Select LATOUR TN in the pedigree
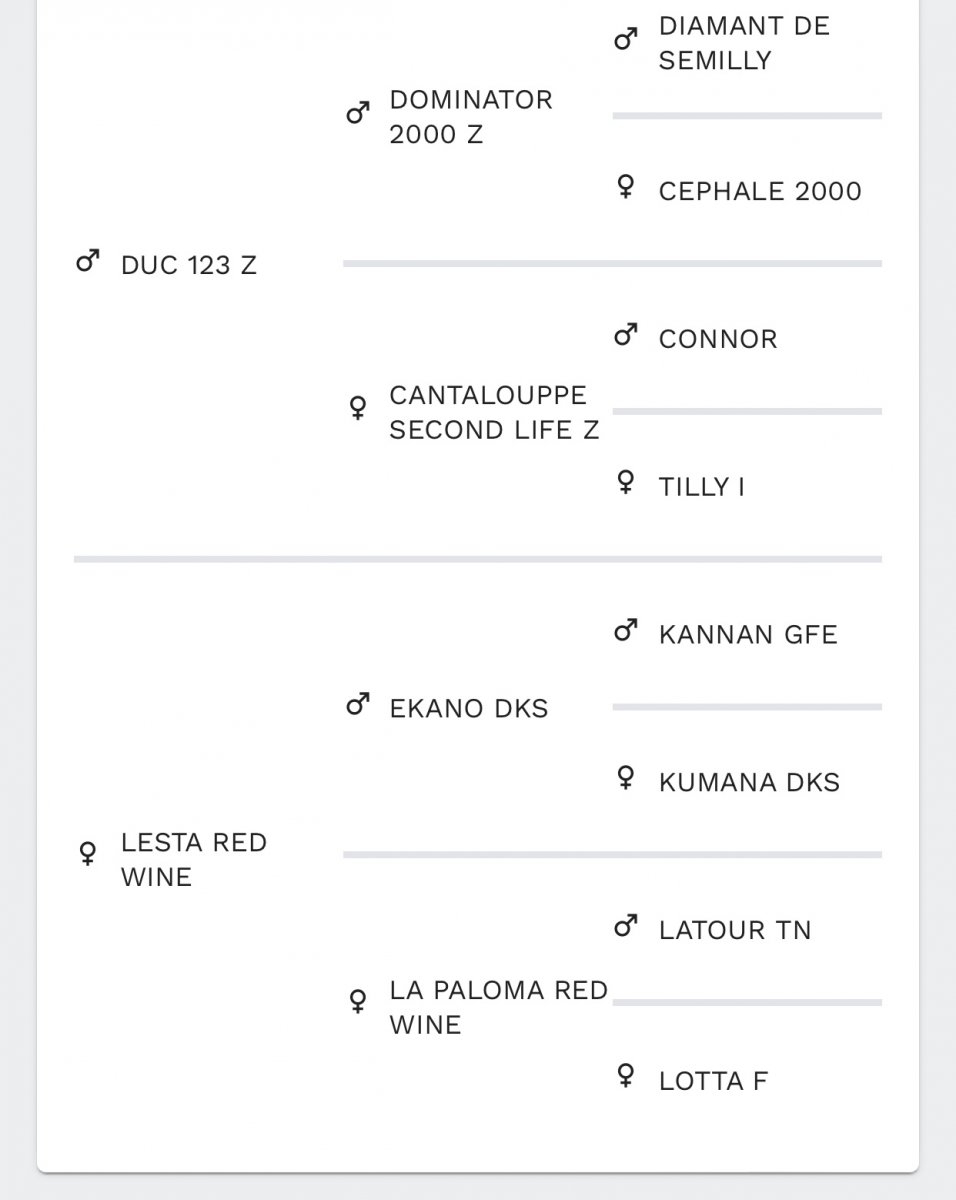The width and height of the screenshot is (956, 1200). 735,930
